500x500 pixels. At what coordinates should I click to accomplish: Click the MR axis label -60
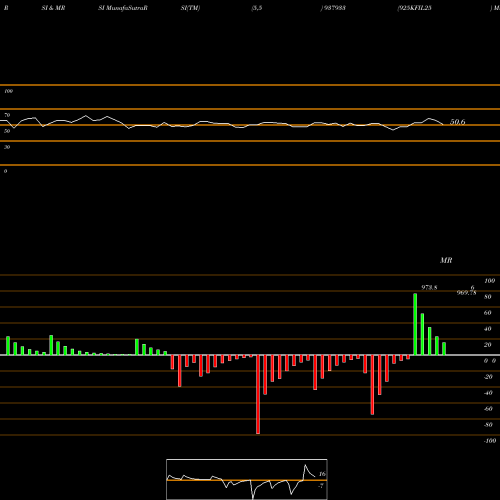point(488,409)
